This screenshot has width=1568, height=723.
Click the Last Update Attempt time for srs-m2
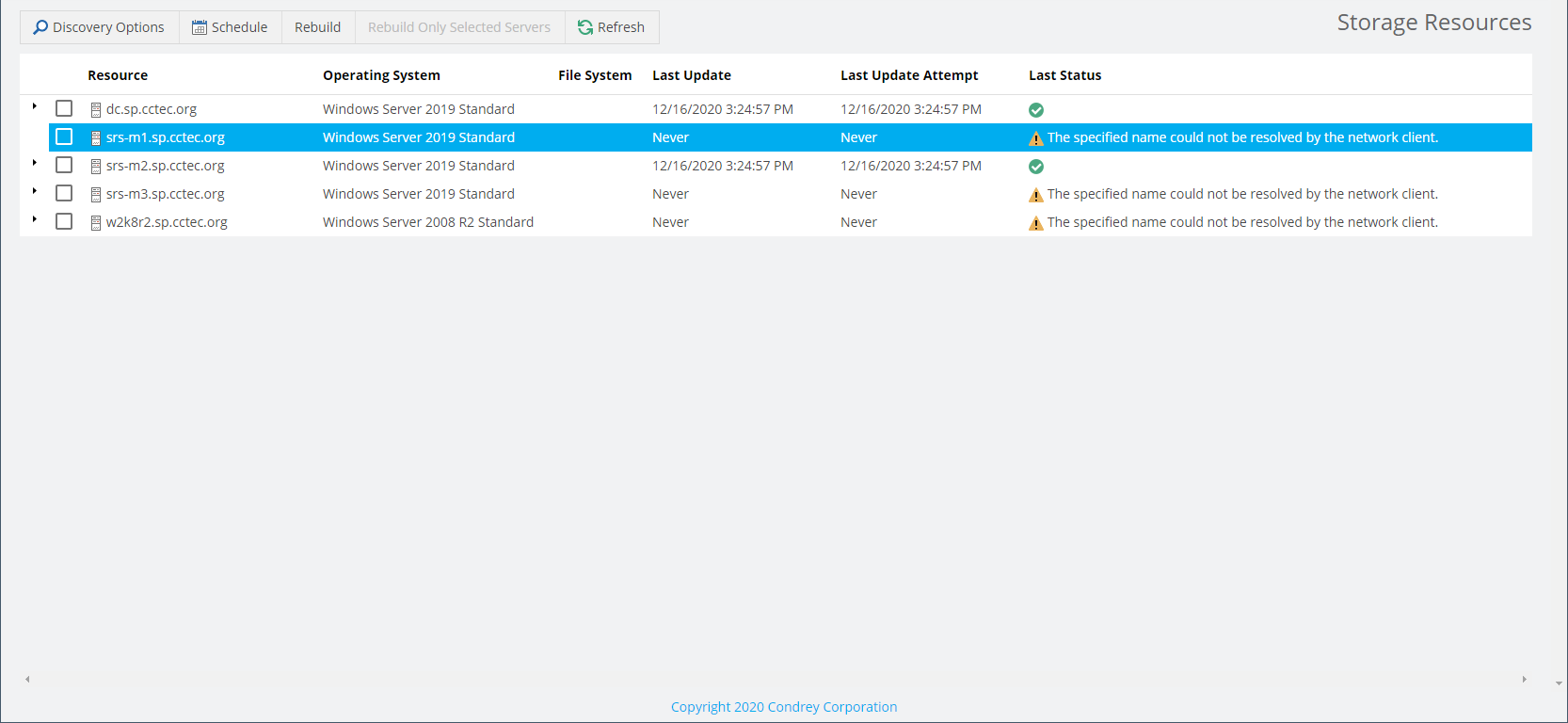point(911,166)
